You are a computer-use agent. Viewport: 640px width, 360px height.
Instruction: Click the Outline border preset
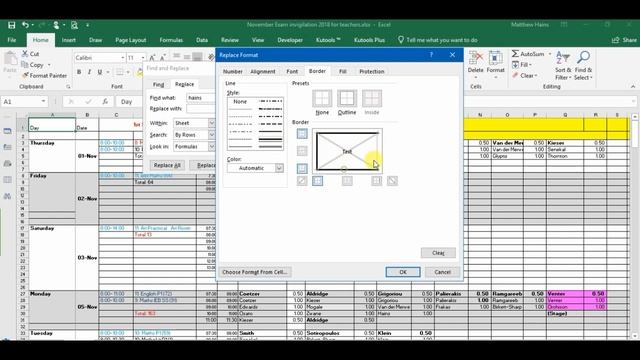pyautogui.click(x=347, y=99)
